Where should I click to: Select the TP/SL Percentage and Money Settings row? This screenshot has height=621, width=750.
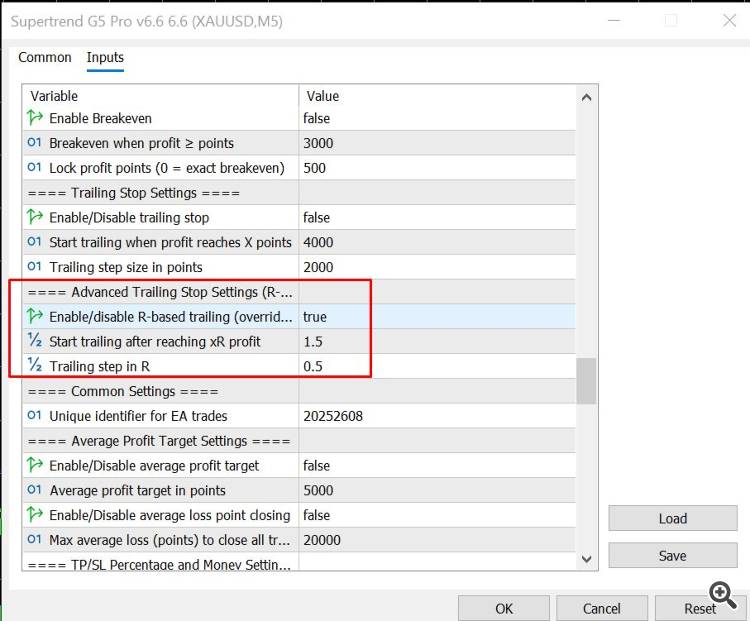pyautogui.click(x=299, y=562)
